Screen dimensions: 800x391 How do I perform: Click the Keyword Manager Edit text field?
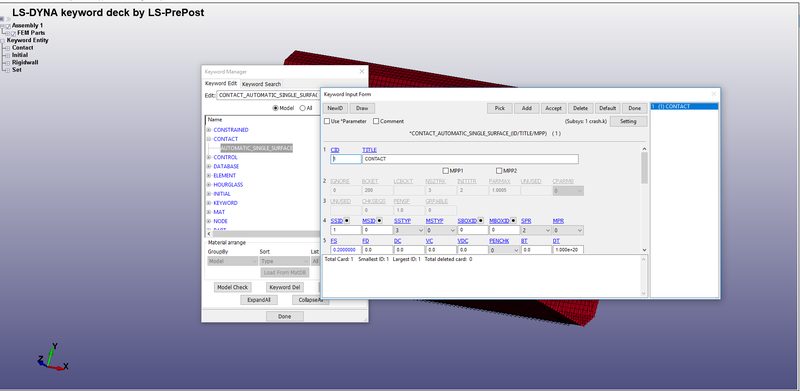pyautogui.click(x=267, y=95)
